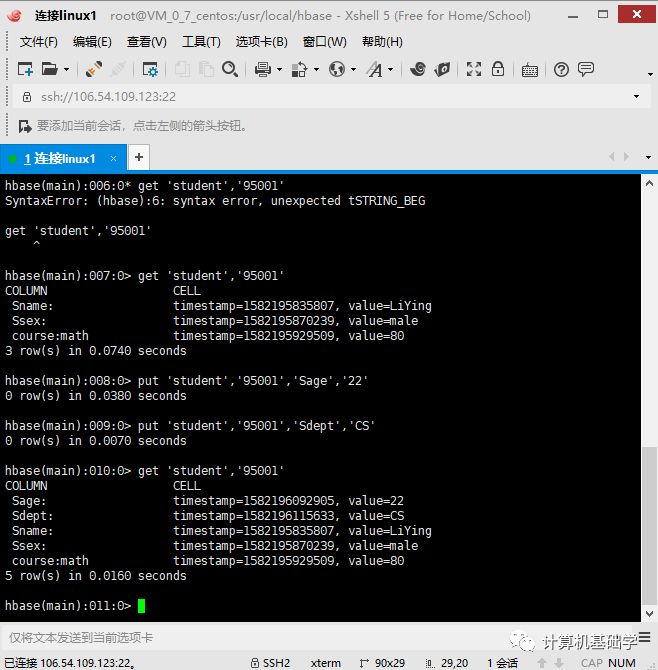Click the Help question mark icon
This screenshot has width=658, height=670.
tap(561, 69)
